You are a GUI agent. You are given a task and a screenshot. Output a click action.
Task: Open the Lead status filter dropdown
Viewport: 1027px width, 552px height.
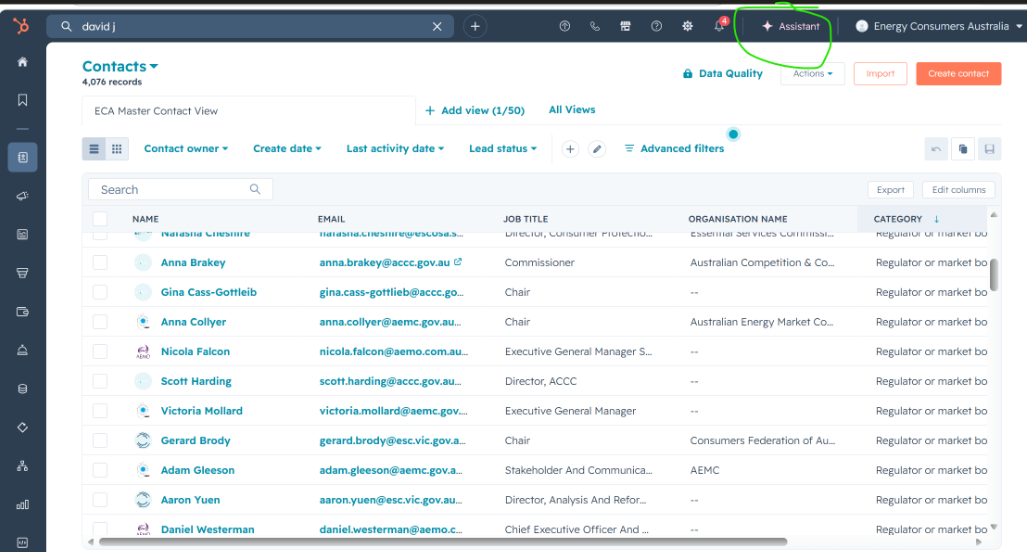502,149
